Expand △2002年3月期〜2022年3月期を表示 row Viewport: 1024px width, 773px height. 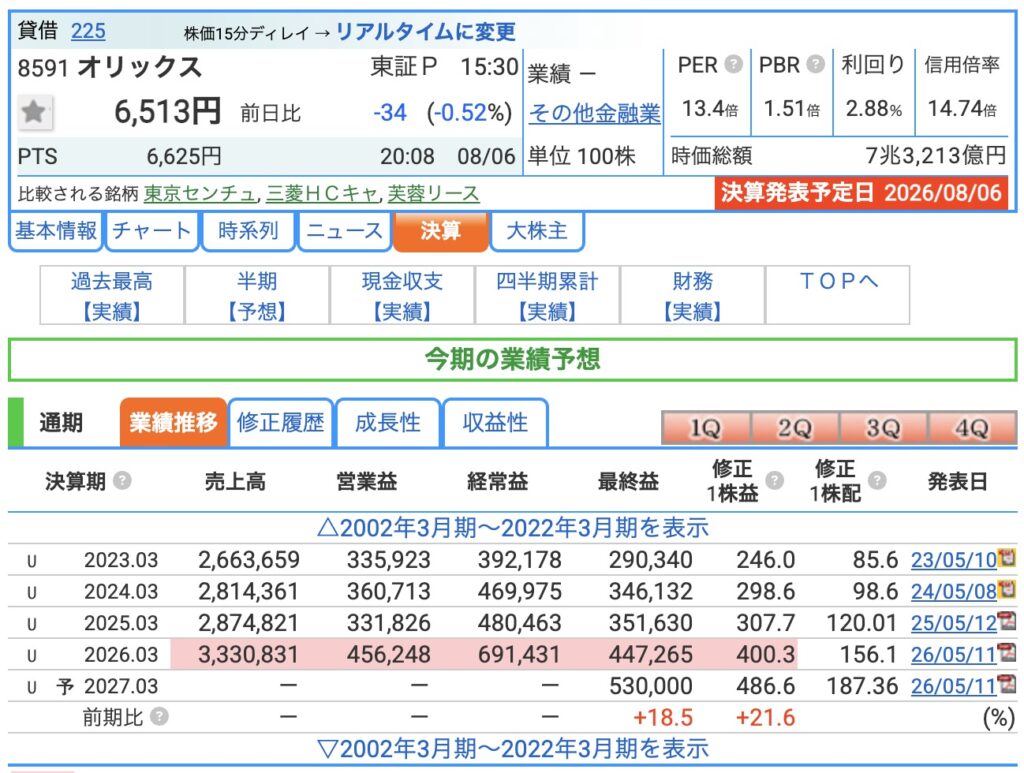[513, 528]
